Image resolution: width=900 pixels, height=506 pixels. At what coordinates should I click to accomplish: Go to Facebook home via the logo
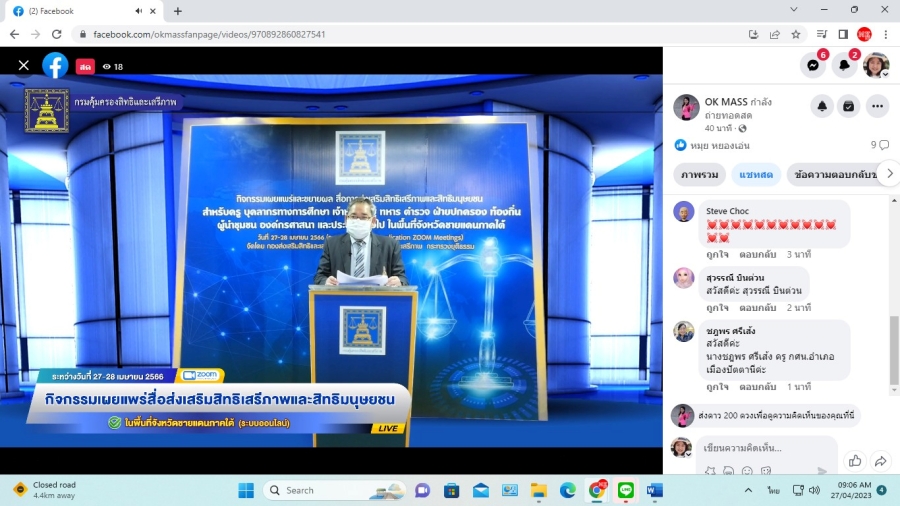55,66
